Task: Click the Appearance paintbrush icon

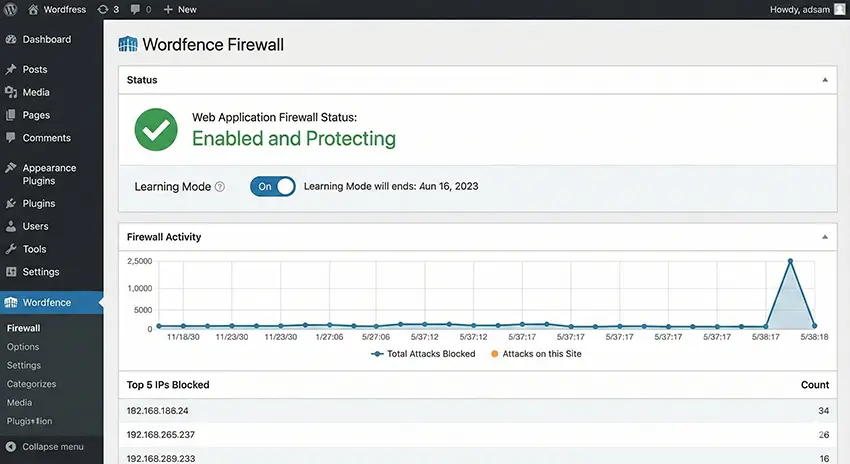Action: pyautogui.click(x=11, y=167)
